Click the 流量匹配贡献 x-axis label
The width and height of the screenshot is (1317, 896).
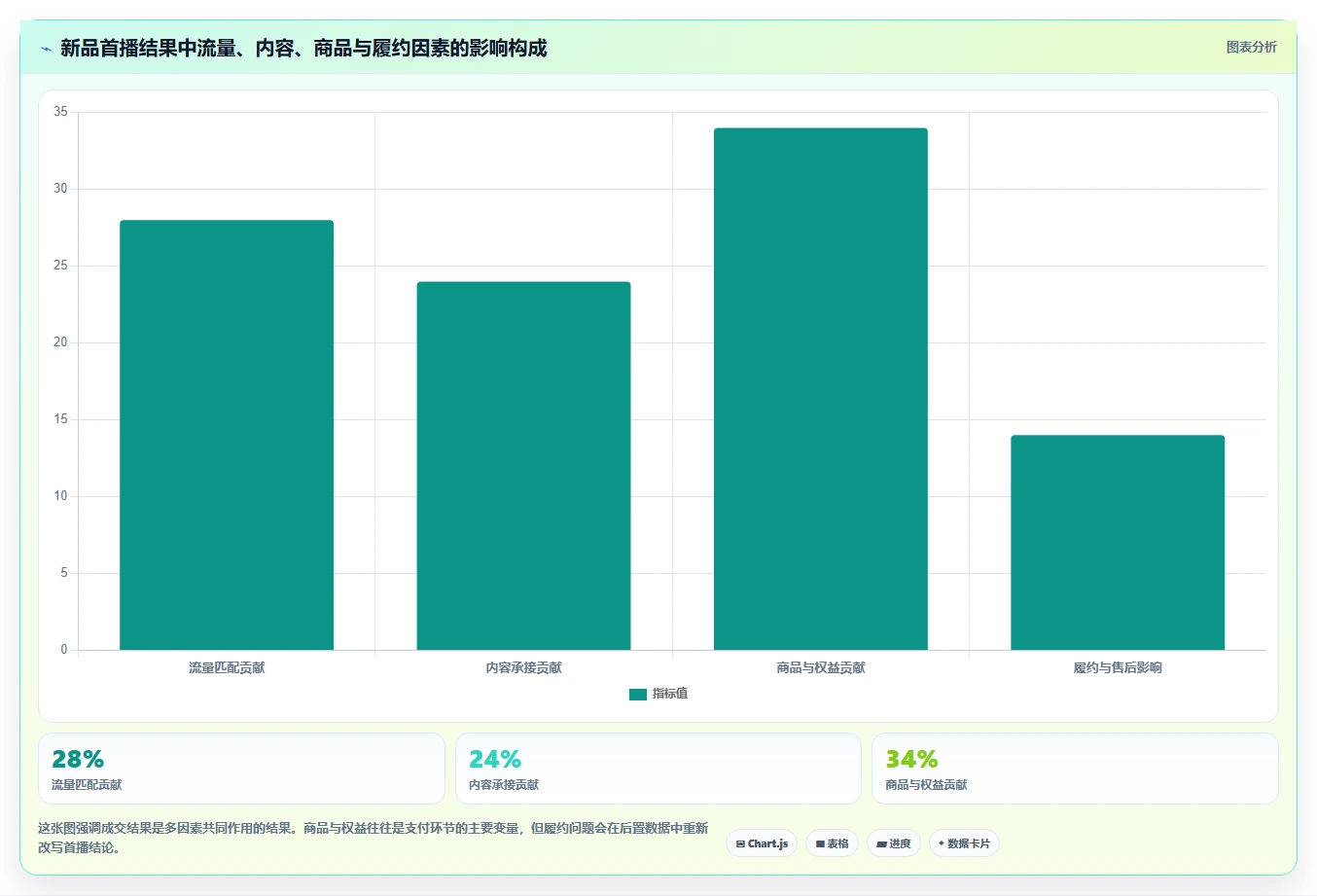(x=227, y=667)
